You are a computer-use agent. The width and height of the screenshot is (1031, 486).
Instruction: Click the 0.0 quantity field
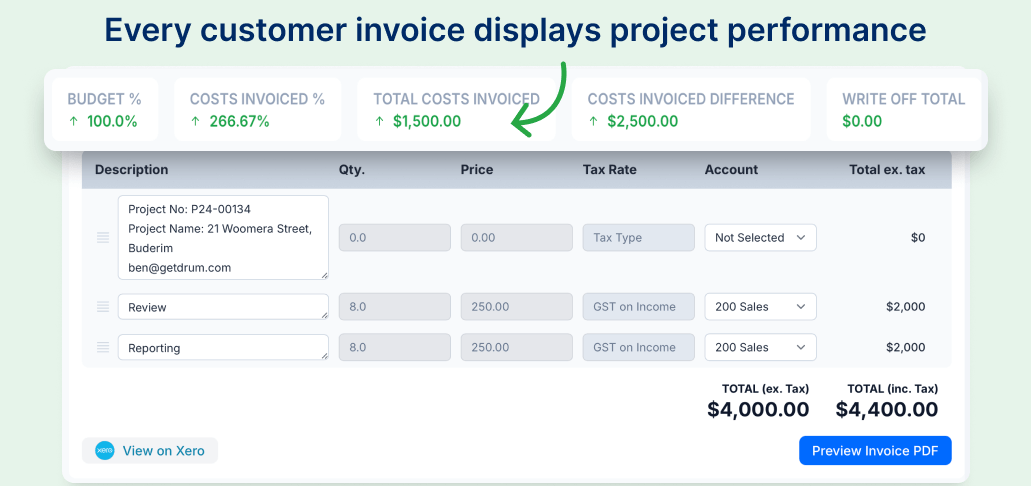[395, 237]
